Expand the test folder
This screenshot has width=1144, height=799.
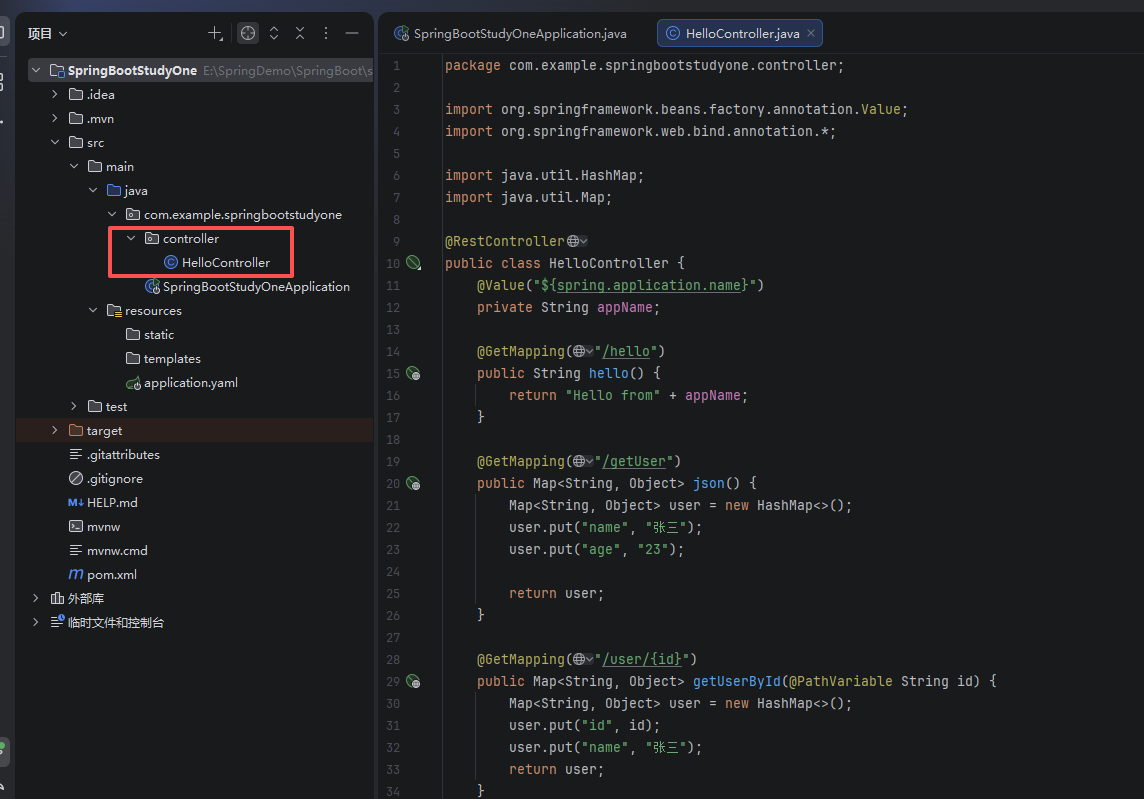tap(74, 406)
